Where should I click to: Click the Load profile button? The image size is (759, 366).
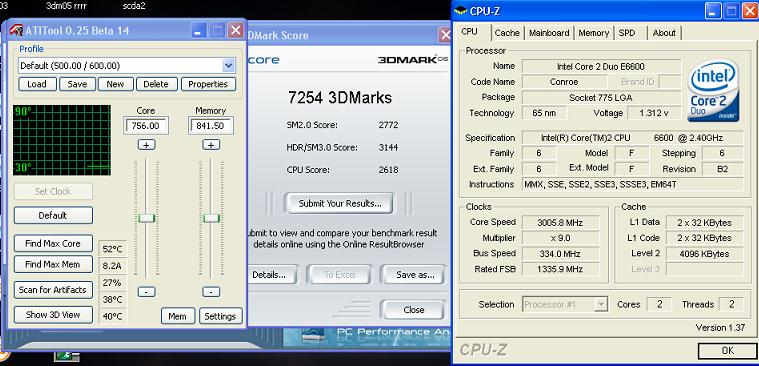37,84
